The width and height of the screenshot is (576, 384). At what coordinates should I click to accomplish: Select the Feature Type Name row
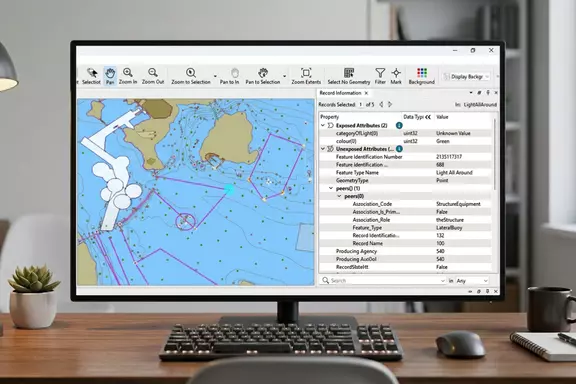pos(406,173)
